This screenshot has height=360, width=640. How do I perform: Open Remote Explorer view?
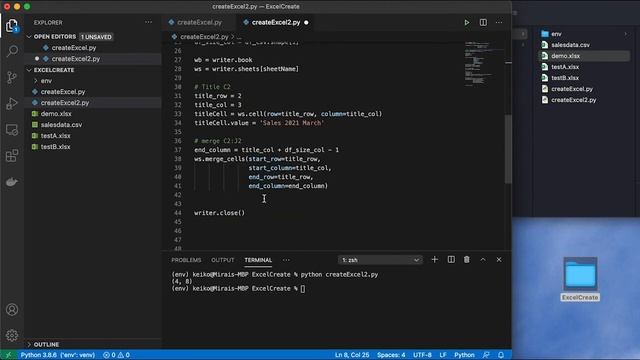coord(12,130)
